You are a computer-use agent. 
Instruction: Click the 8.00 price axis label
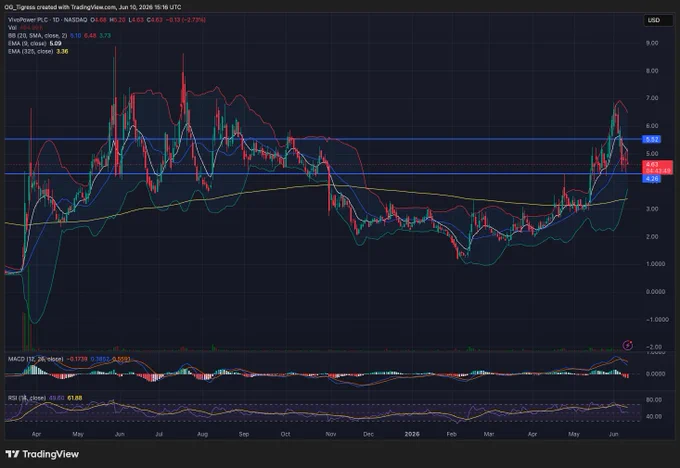(652, 71)
